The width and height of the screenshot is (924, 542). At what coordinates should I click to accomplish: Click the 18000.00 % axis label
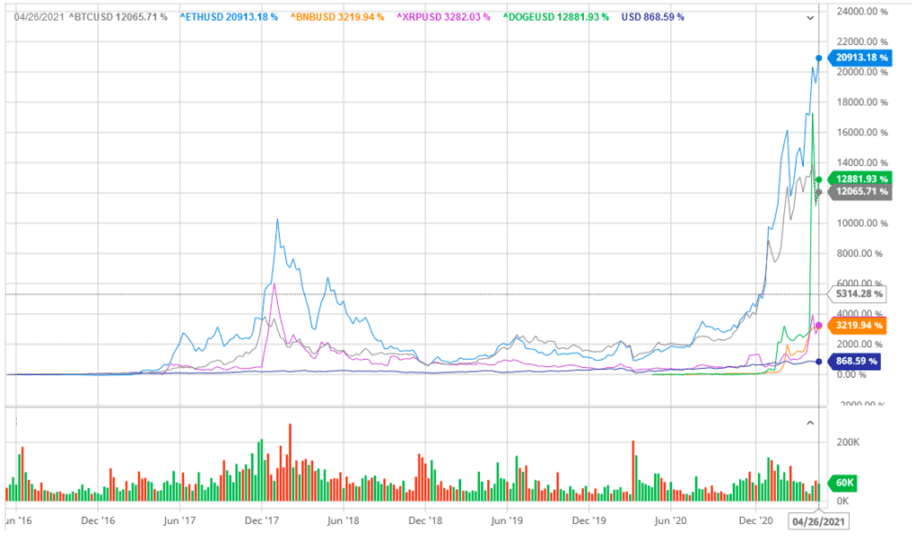tap(862, 103)
